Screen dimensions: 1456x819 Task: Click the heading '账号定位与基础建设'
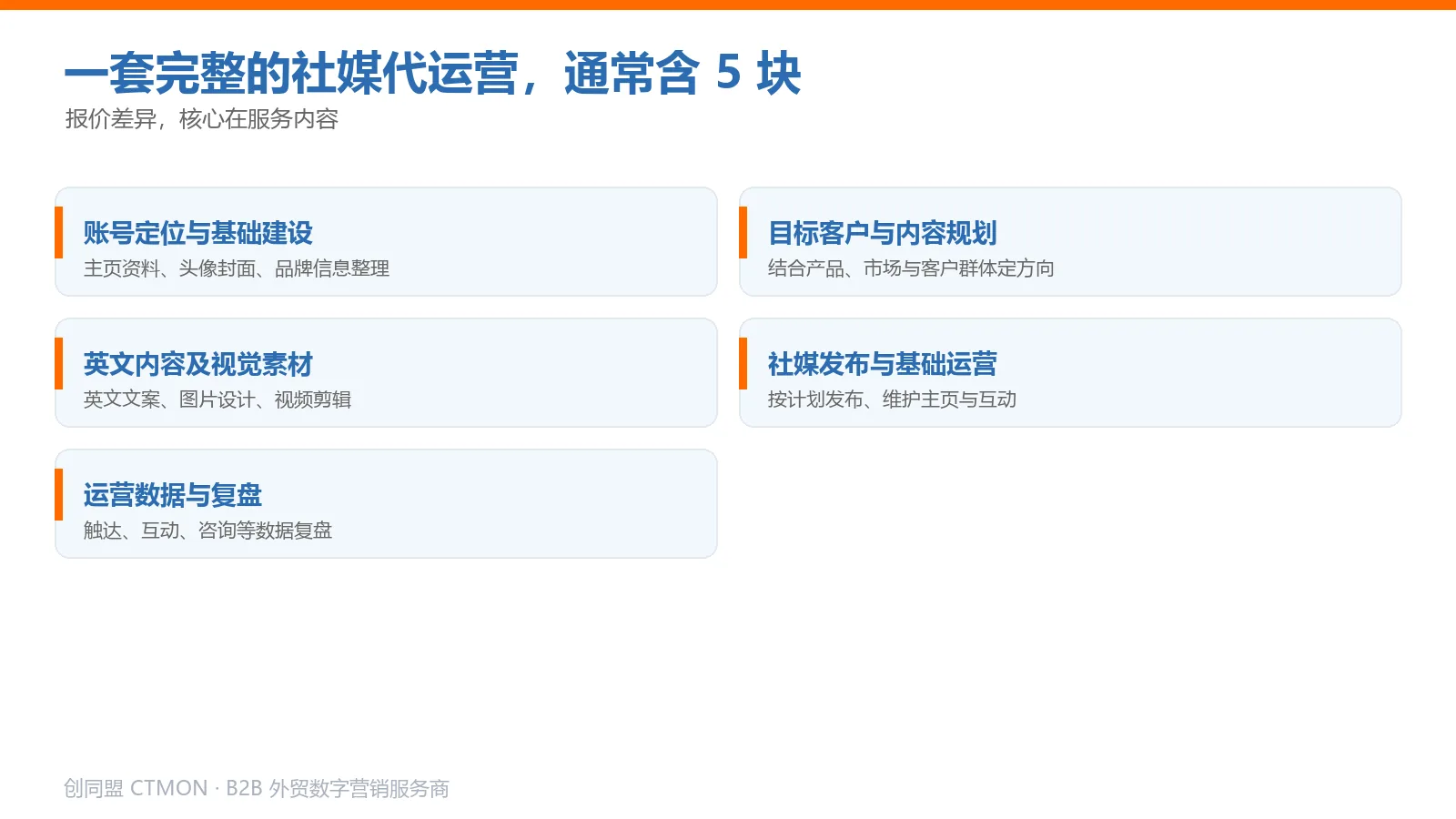pyautogui.click(x=197, y=233)
